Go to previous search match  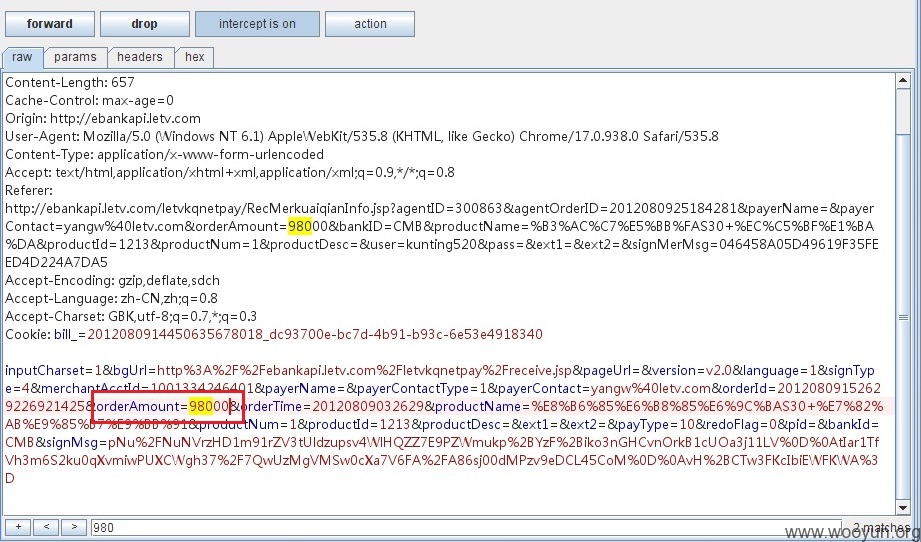click(46, 527)
